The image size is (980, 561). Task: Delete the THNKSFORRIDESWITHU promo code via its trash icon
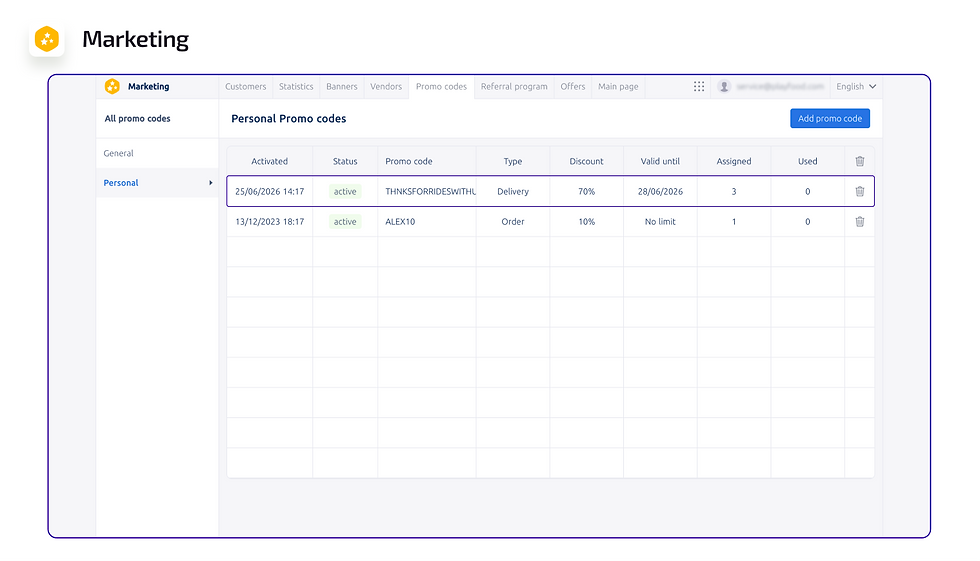click(x=859, y=191)
